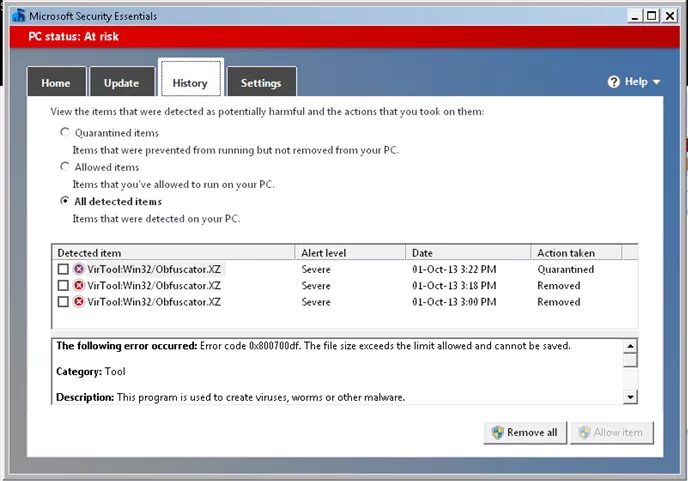Minimize the Security Essentials window
Image resolution: width=688 pixels, height=481 pixels.
(634, 16)
